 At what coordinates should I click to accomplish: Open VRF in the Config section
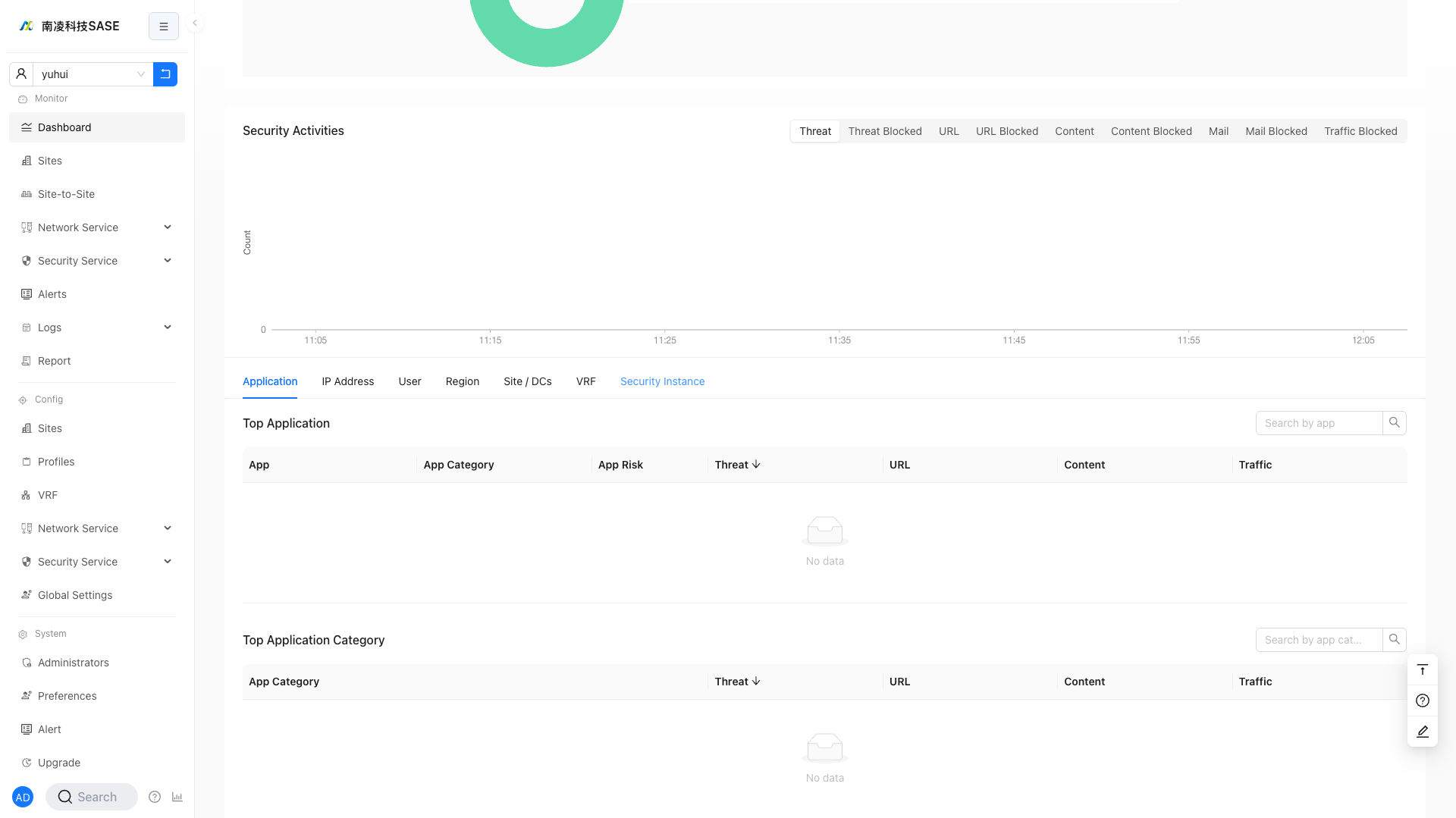click(x=97, y=495)
